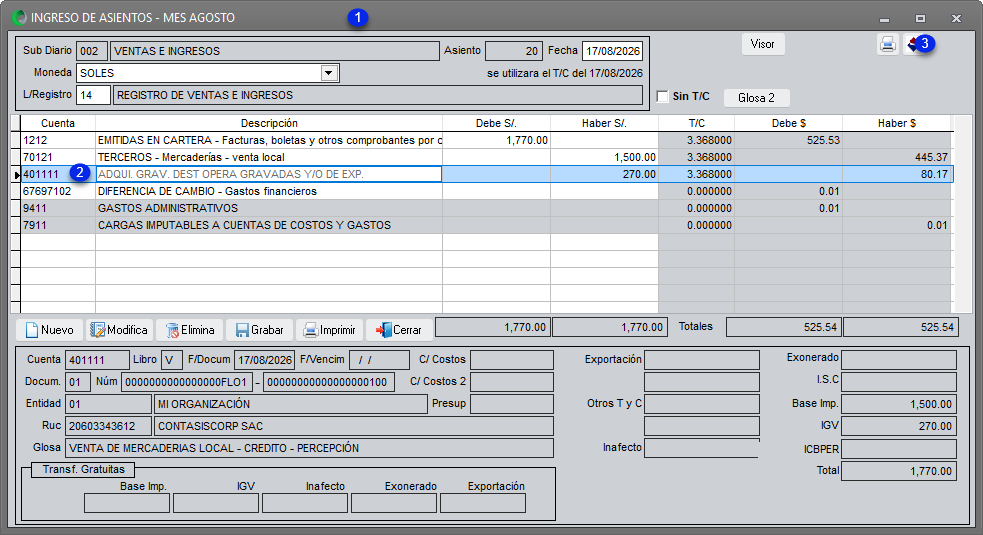Click the CONTASISCORP SAC field
This screenshot has width=983, height=535.
pyautogui.click(x=354, y=426)
